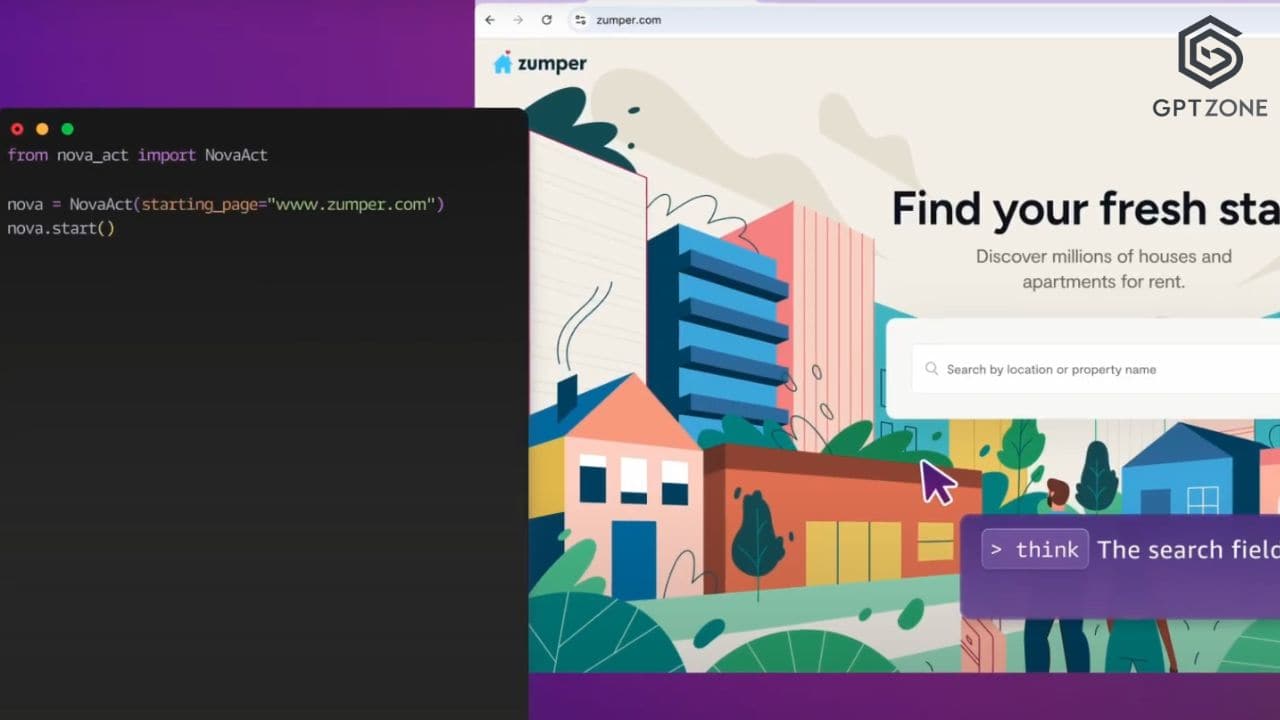Open site info icon in address bar
1280x720 pixels.
point(580,20)
